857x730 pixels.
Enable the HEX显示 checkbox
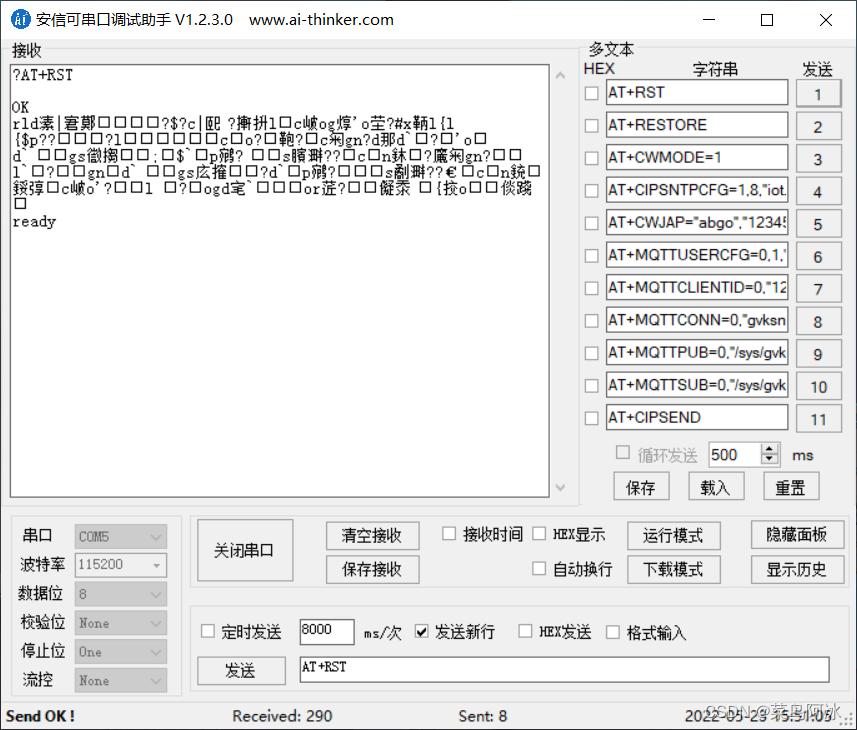pyautogui.click(x=538, y=534)
